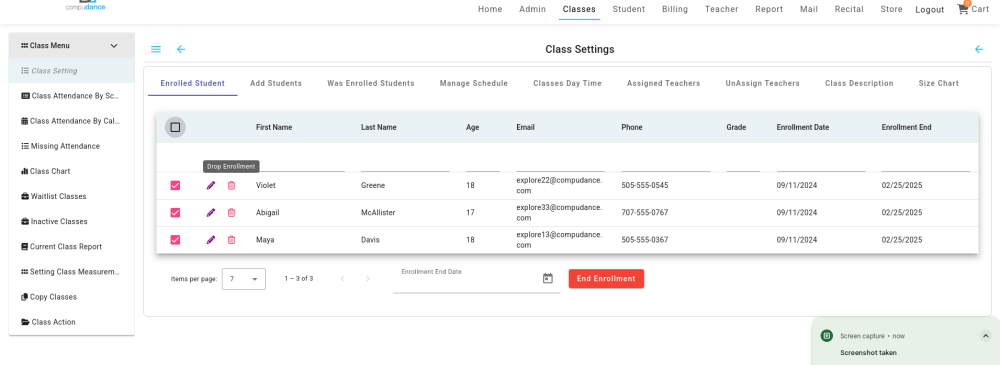Open Waitlist Classes in the sidebar
This screenshot has height=365, width=1000.
coord(71,197)
